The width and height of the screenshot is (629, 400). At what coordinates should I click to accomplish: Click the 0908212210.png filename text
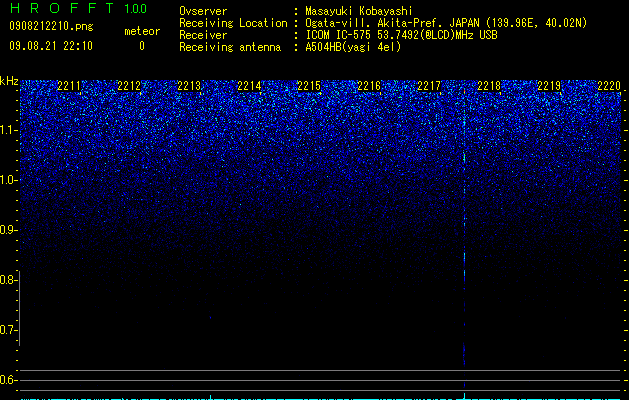pyautogui.click(x=51, y=26)
